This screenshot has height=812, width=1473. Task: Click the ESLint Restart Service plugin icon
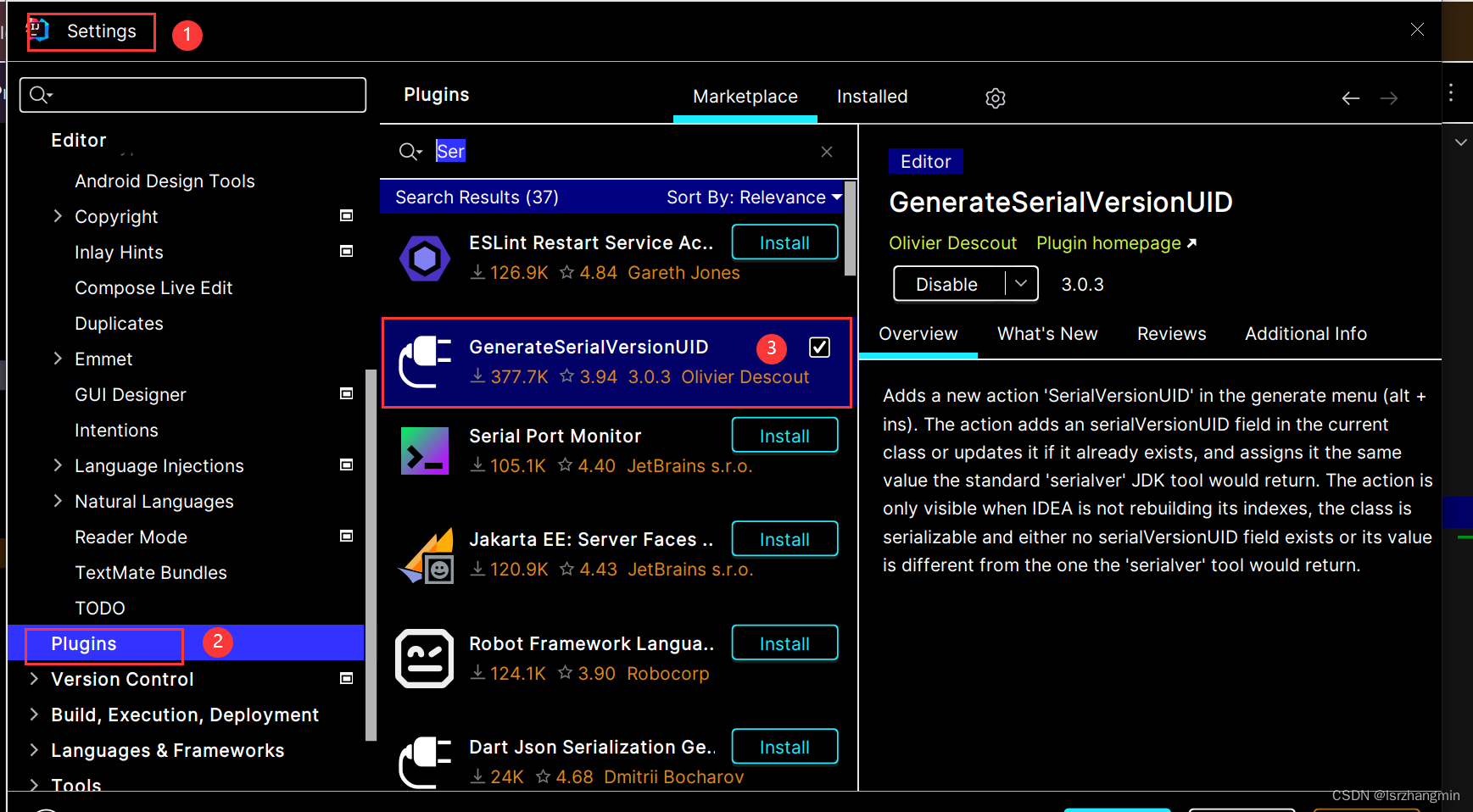click(425, 257)
